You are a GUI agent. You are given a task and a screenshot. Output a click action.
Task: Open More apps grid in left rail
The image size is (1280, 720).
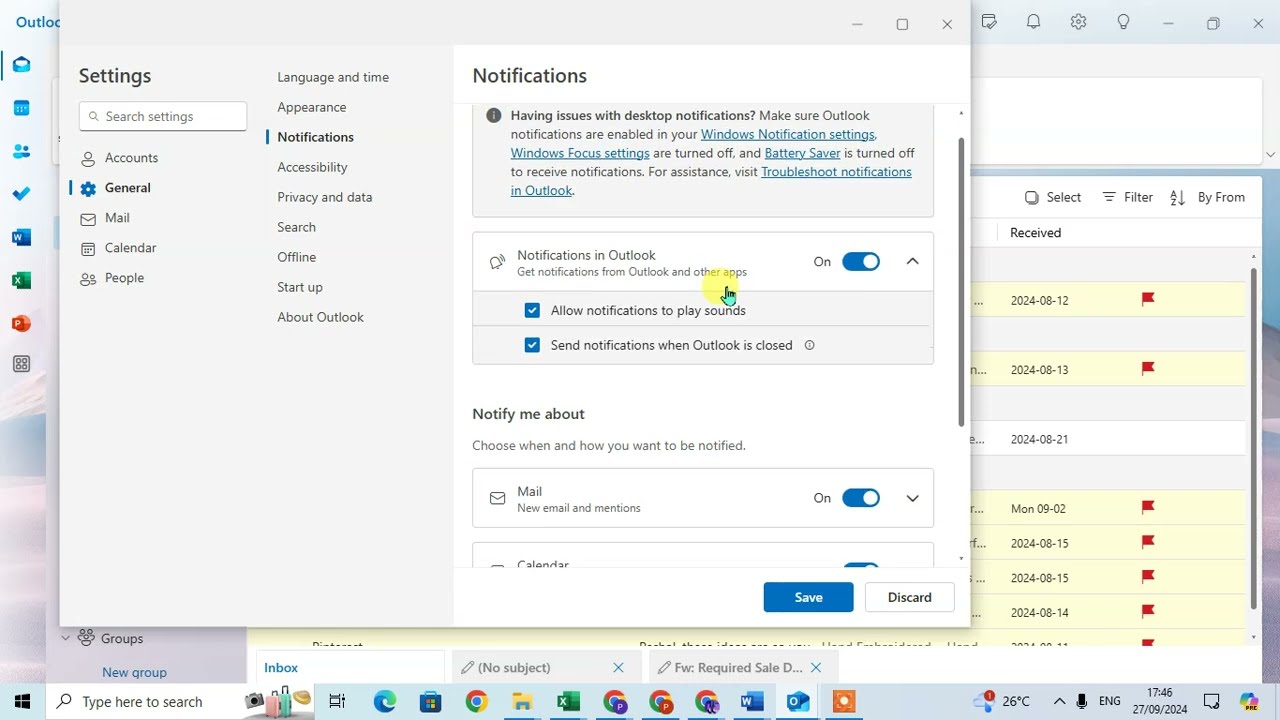tap(21, 365)
